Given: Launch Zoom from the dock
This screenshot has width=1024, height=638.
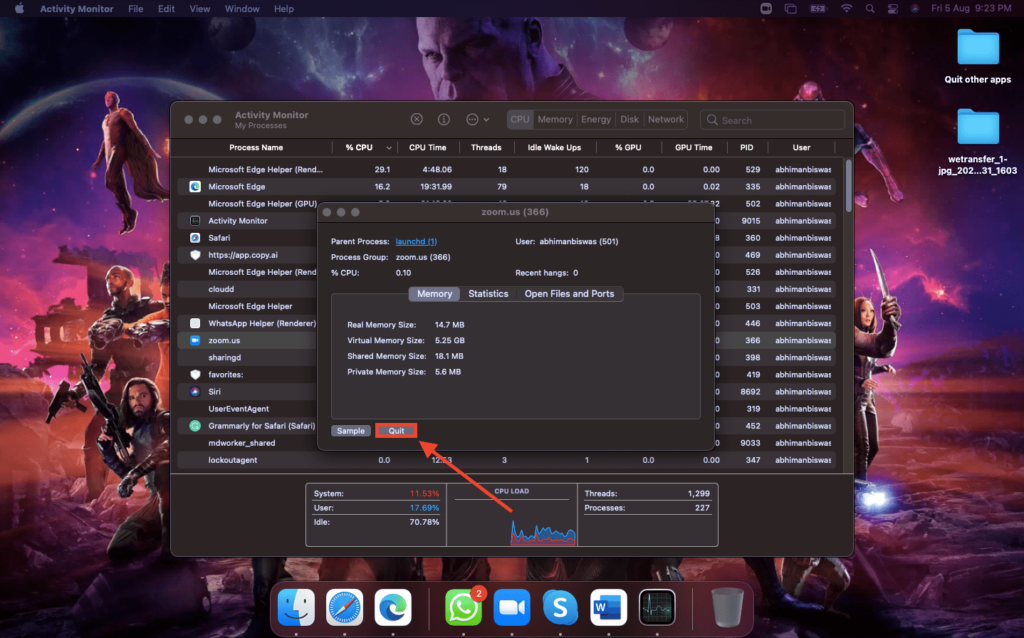Looking at the screenshot, I should 512,607.
